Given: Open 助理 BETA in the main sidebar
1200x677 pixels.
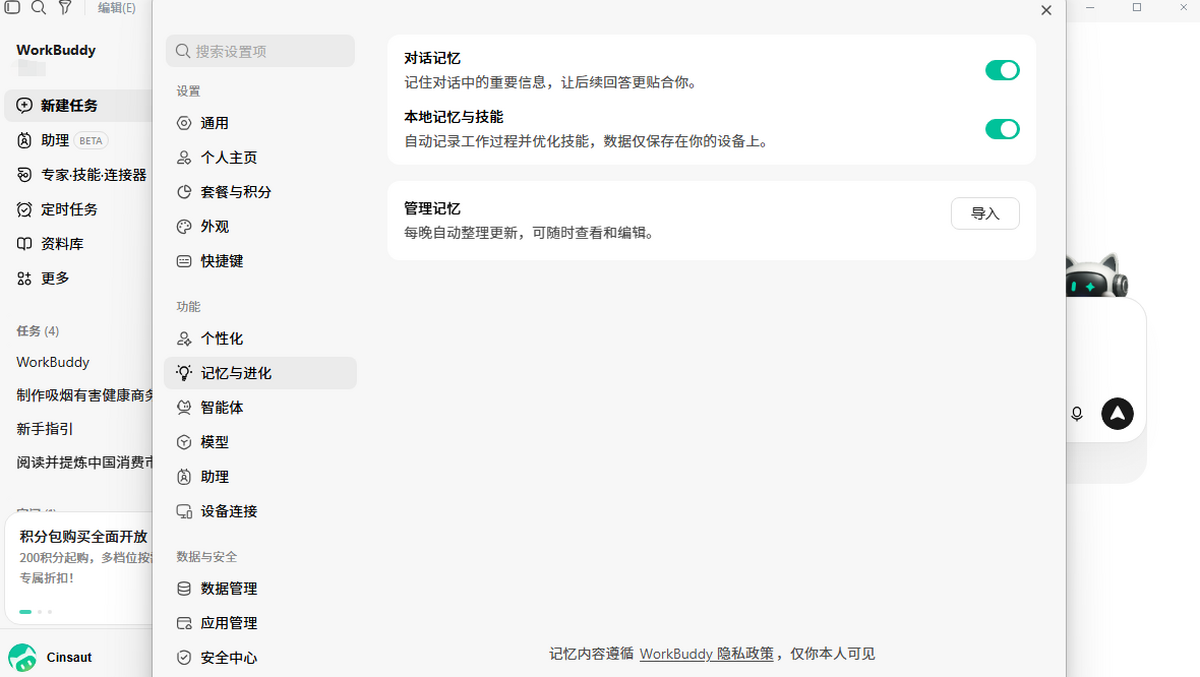Looking at the screenshot, I should [78, 140].
